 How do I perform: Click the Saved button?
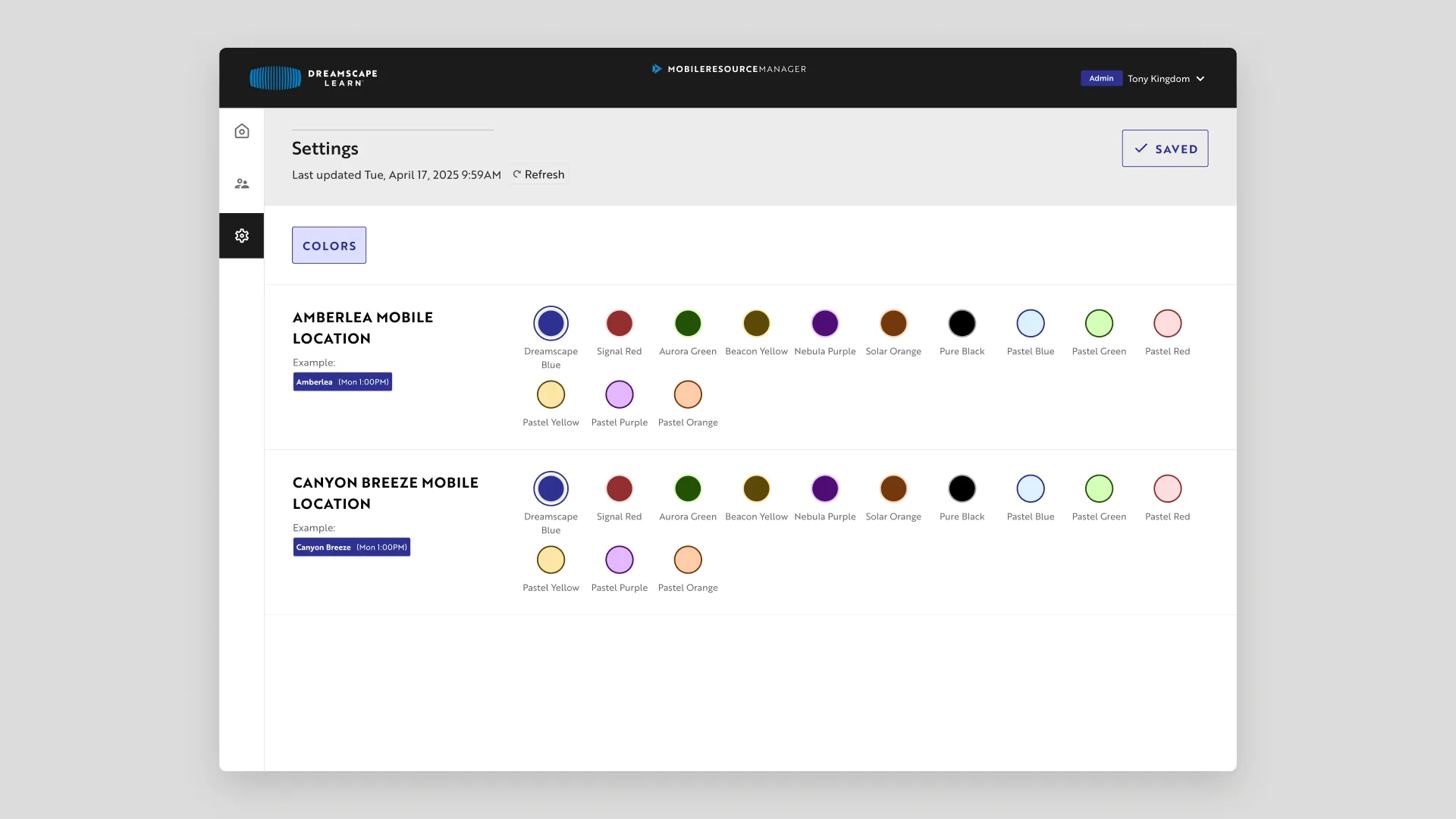(x=1165, y=149)
